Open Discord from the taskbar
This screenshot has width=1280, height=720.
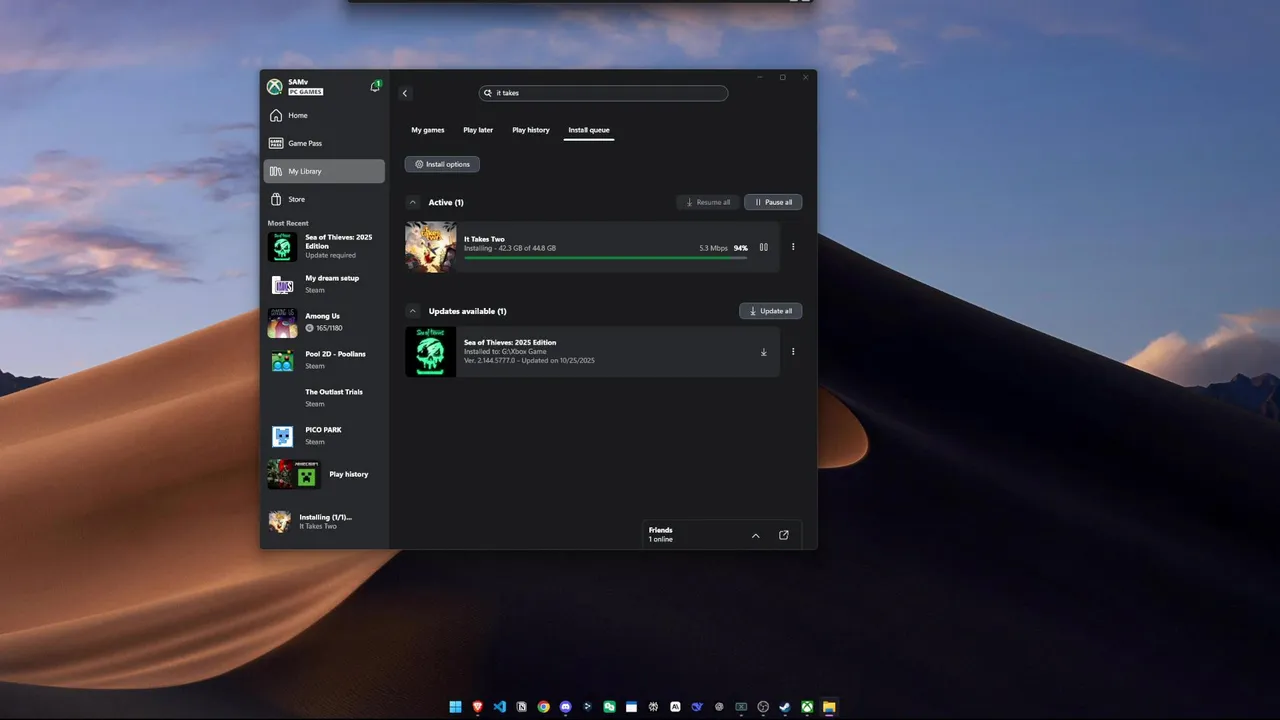click(566, 707)
